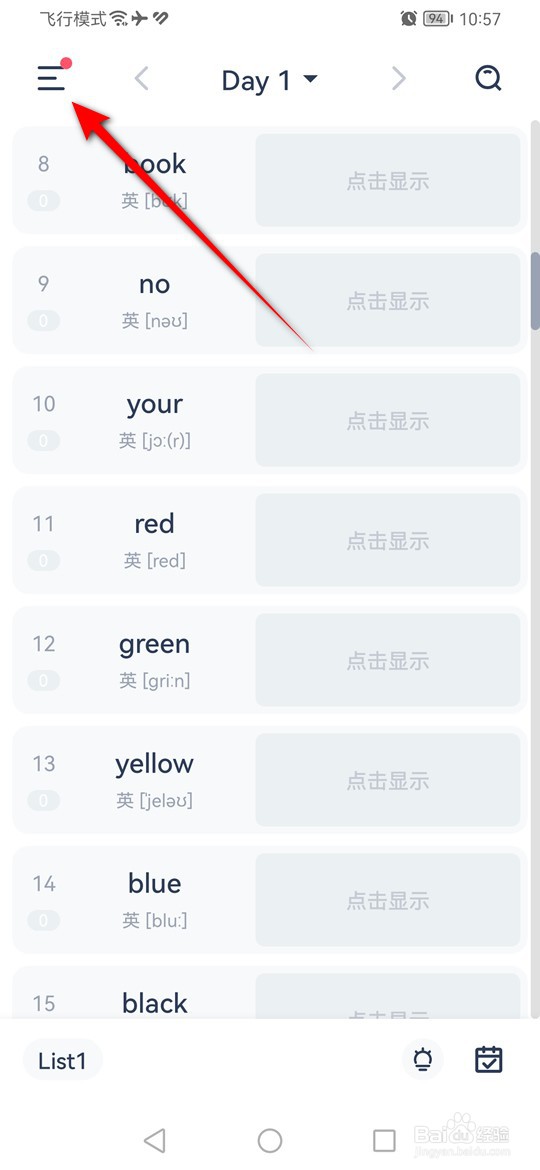
Task: Go to previous day with left chevron
Action: point(142,78)
